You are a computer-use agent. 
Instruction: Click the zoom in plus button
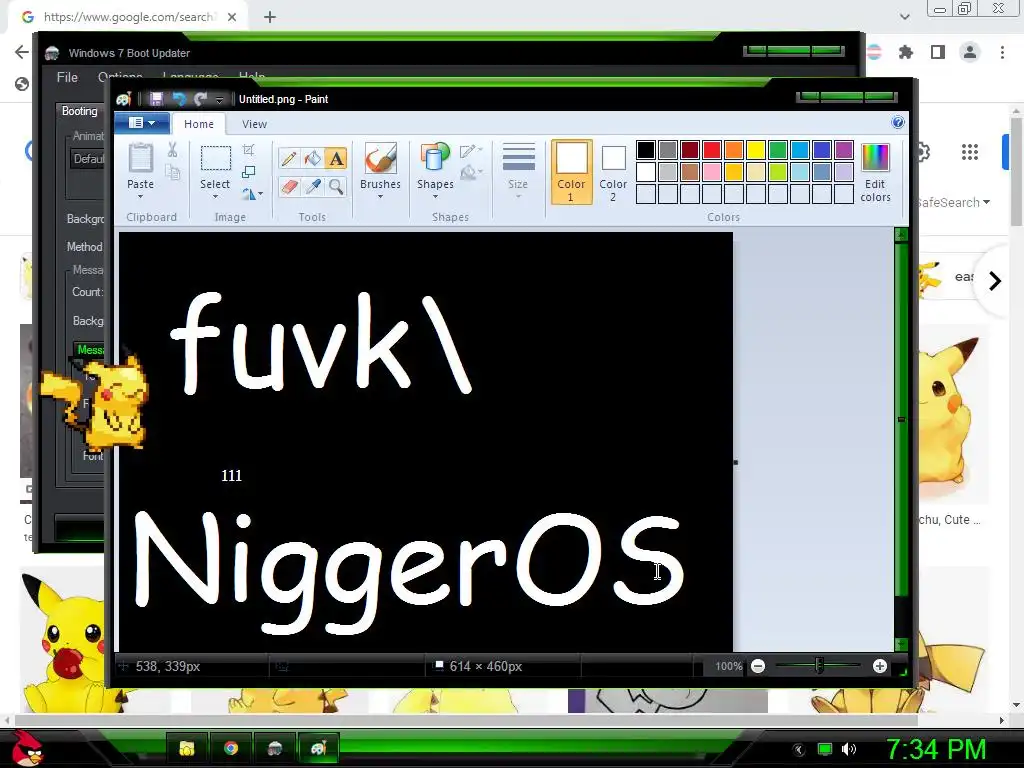tap(880, 666)
